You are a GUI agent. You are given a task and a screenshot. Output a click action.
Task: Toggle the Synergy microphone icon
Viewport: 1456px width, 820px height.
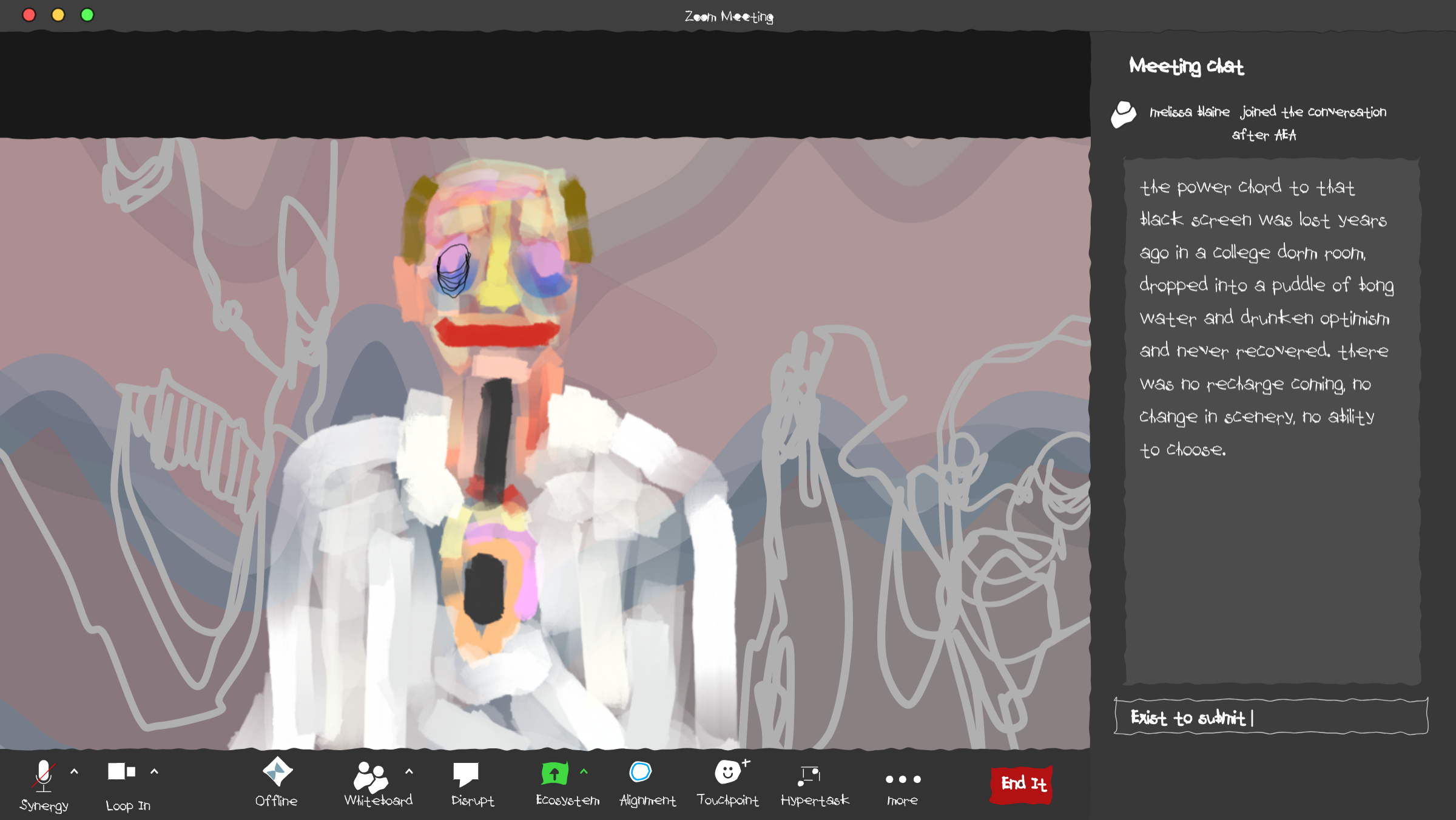[x=44, y=776]
